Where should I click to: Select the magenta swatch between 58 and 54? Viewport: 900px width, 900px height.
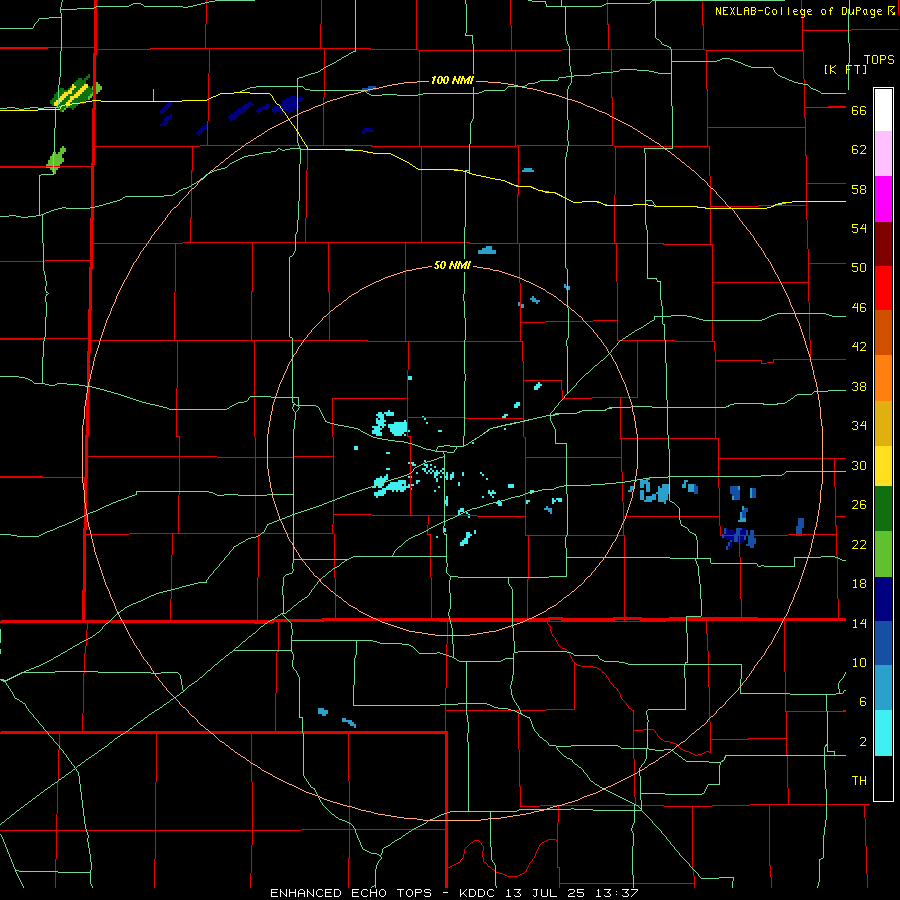[883, 199]
